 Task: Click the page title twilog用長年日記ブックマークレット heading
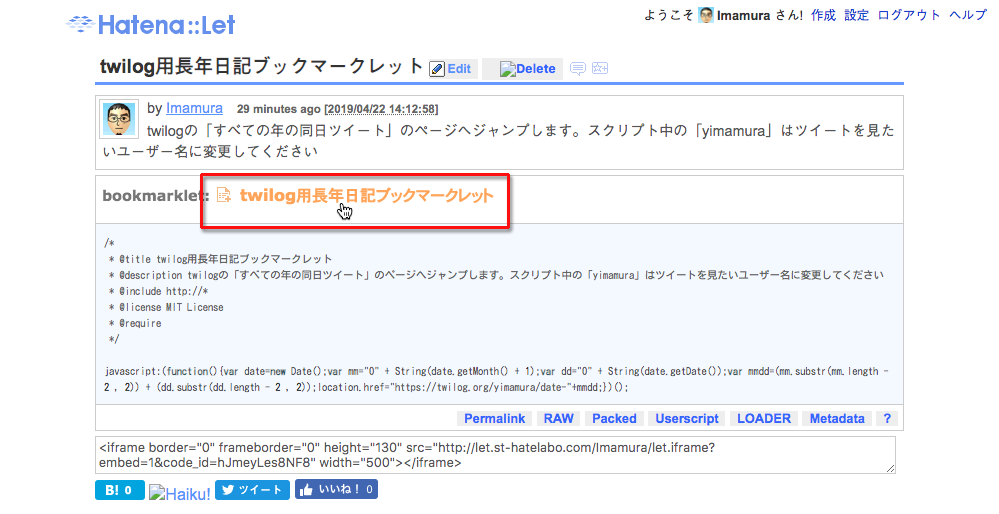[x=261, y=66]
